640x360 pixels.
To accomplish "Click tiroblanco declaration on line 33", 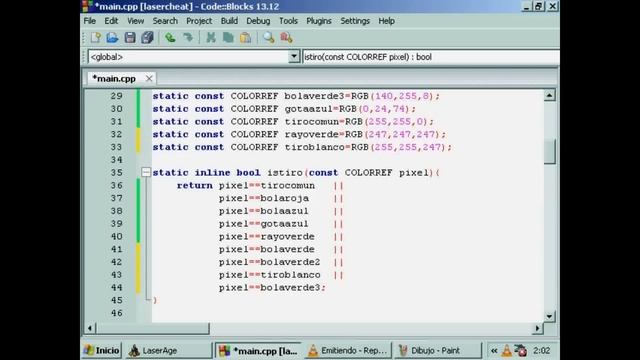I will point(314,147).
